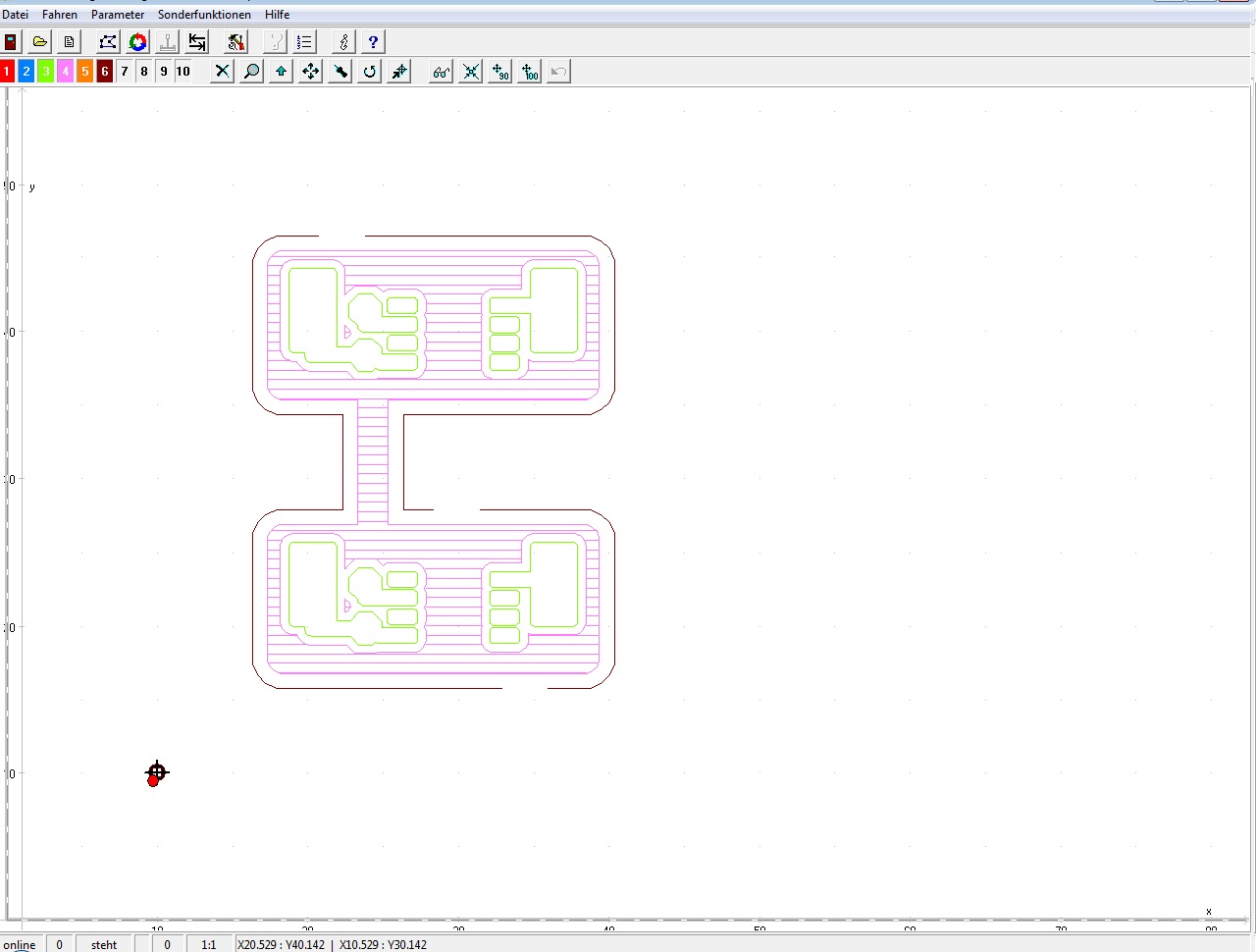Image resolution: width=1256 pixels, height=952 pixels.
Task: Toggle layer 7 button
Action: point(125,72)
